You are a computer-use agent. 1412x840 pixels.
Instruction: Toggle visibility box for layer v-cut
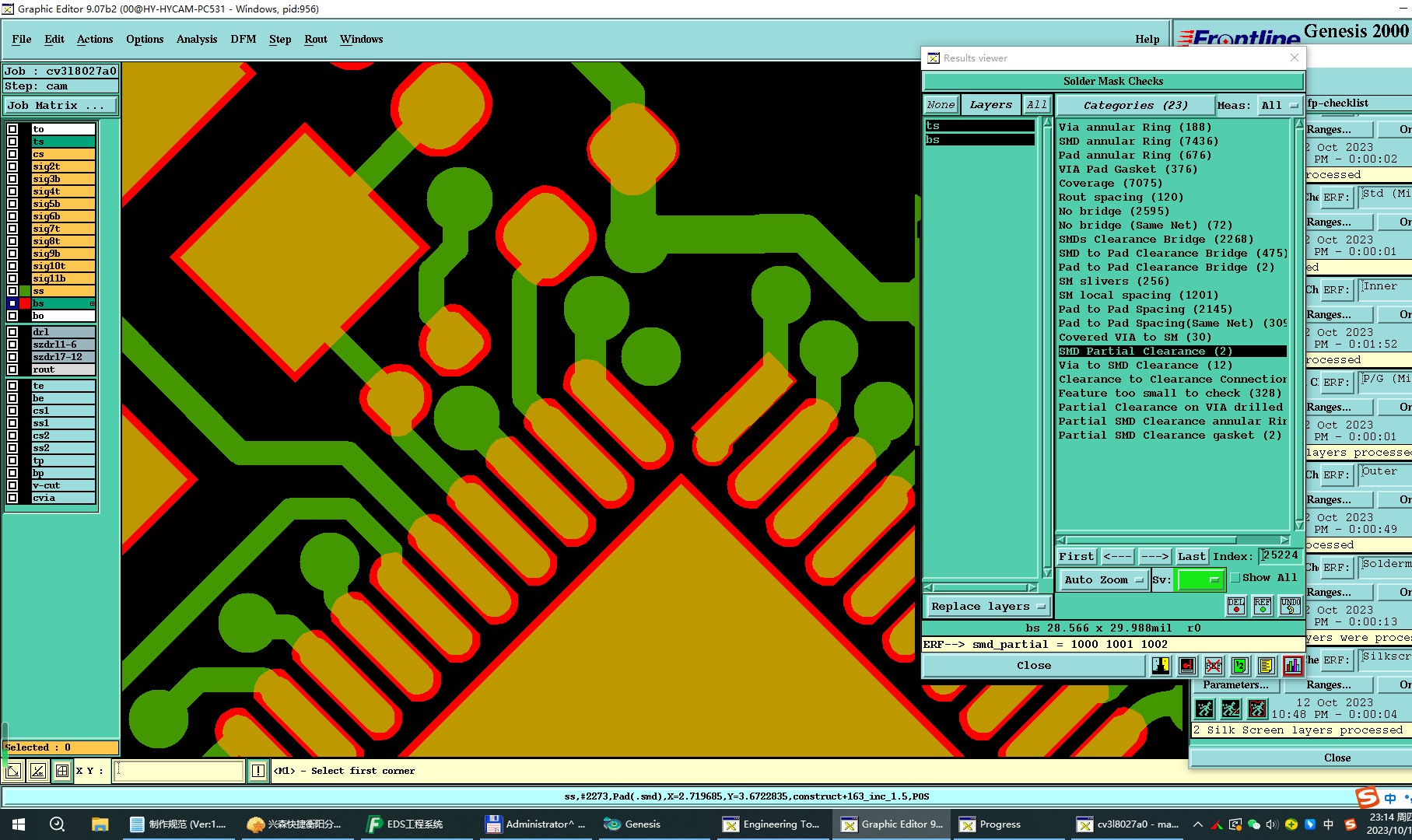coord(12,485)
